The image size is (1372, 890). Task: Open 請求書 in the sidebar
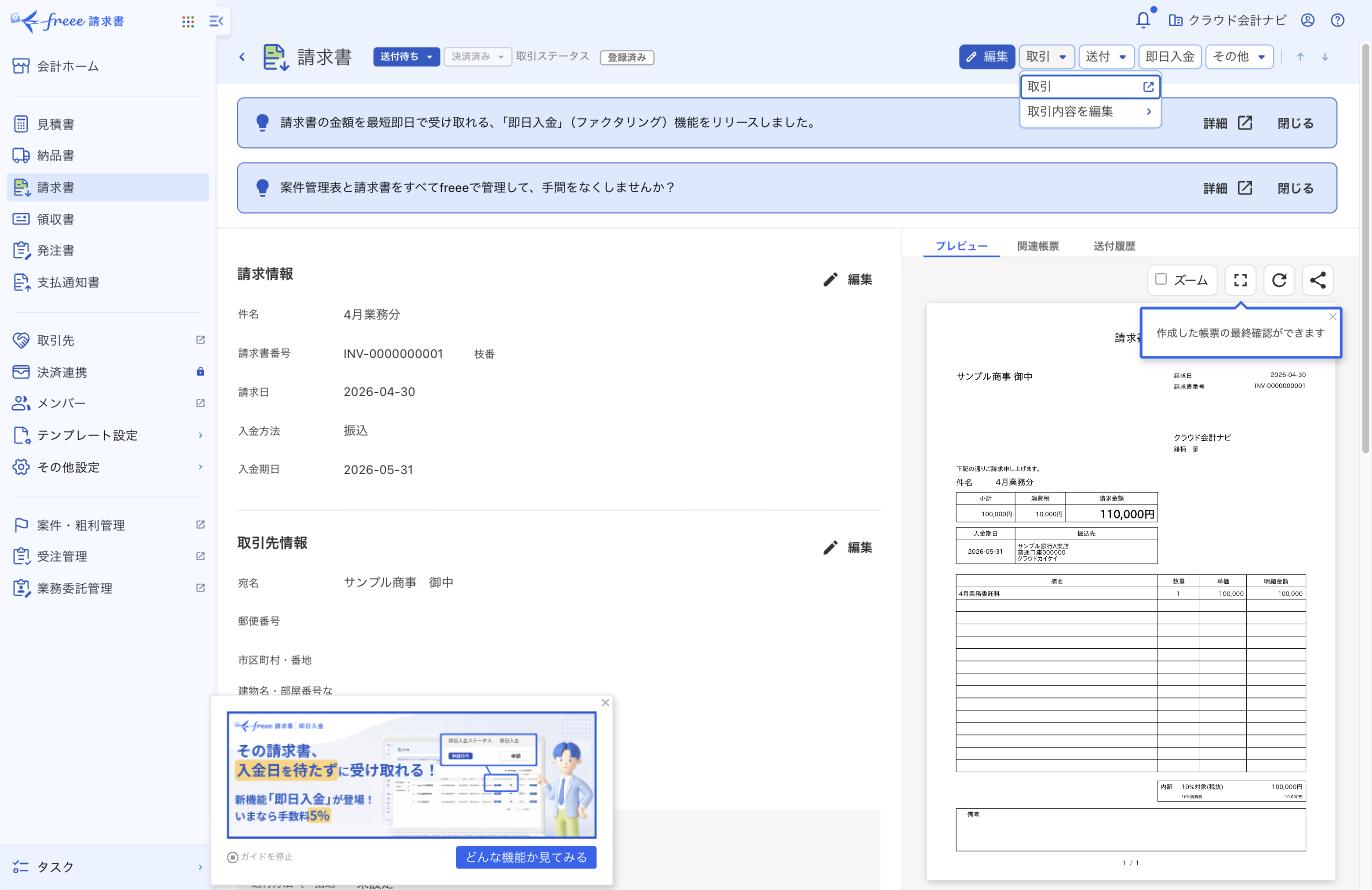108,187
